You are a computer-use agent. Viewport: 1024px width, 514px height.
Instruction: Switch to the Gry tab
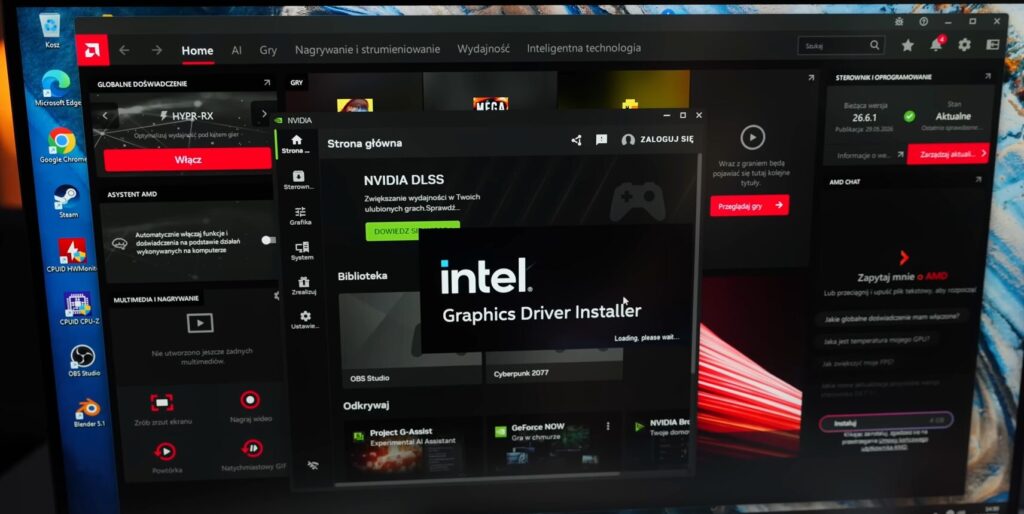(268, 50)
